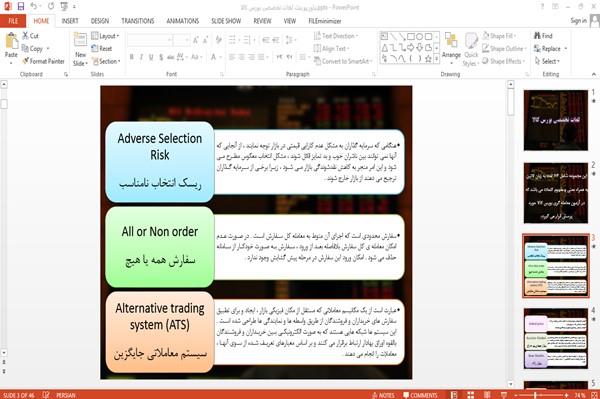Toggle the Notes pane in status bar
This screenshot has width=600, height=399.
point(383,395)
